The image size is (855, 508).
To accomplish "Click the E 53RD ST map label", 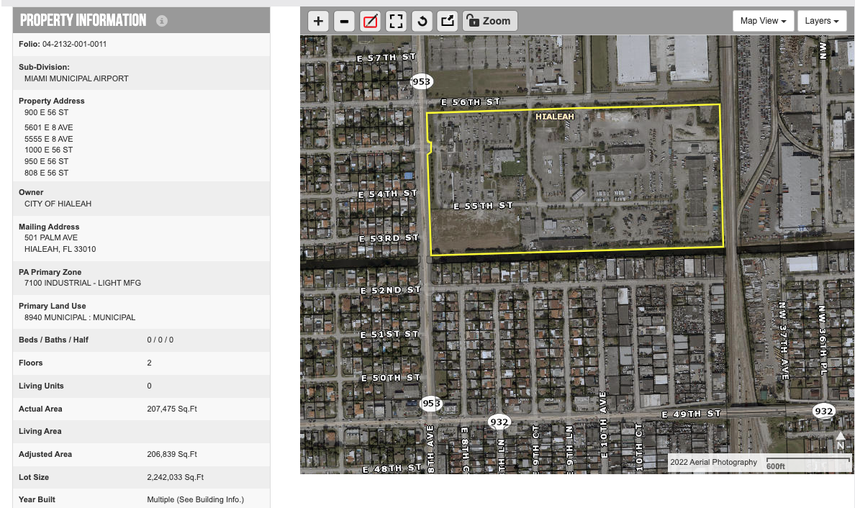I will [388, 238].
